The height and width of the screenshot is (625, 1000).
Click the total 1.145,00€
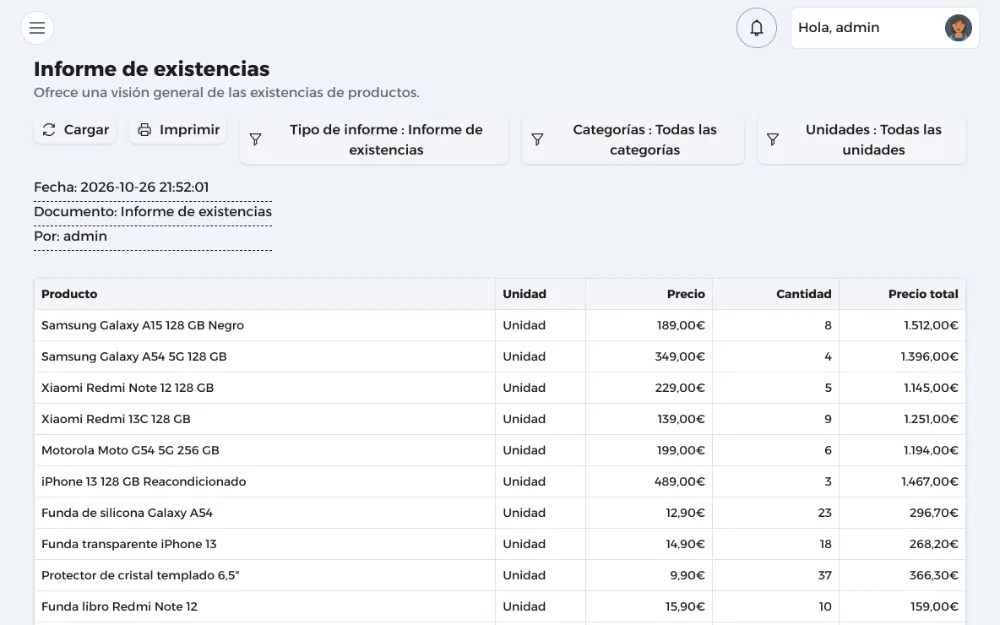[930, 388]
